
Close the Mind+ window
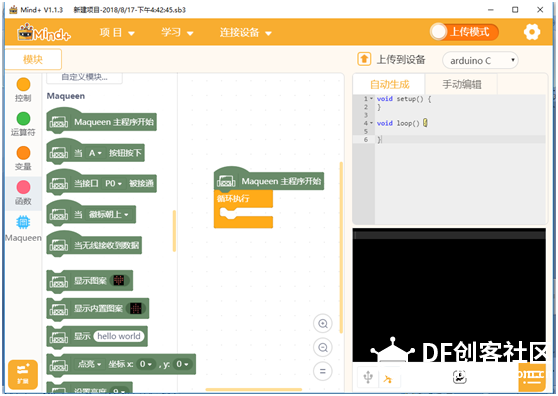click(540, 10)
